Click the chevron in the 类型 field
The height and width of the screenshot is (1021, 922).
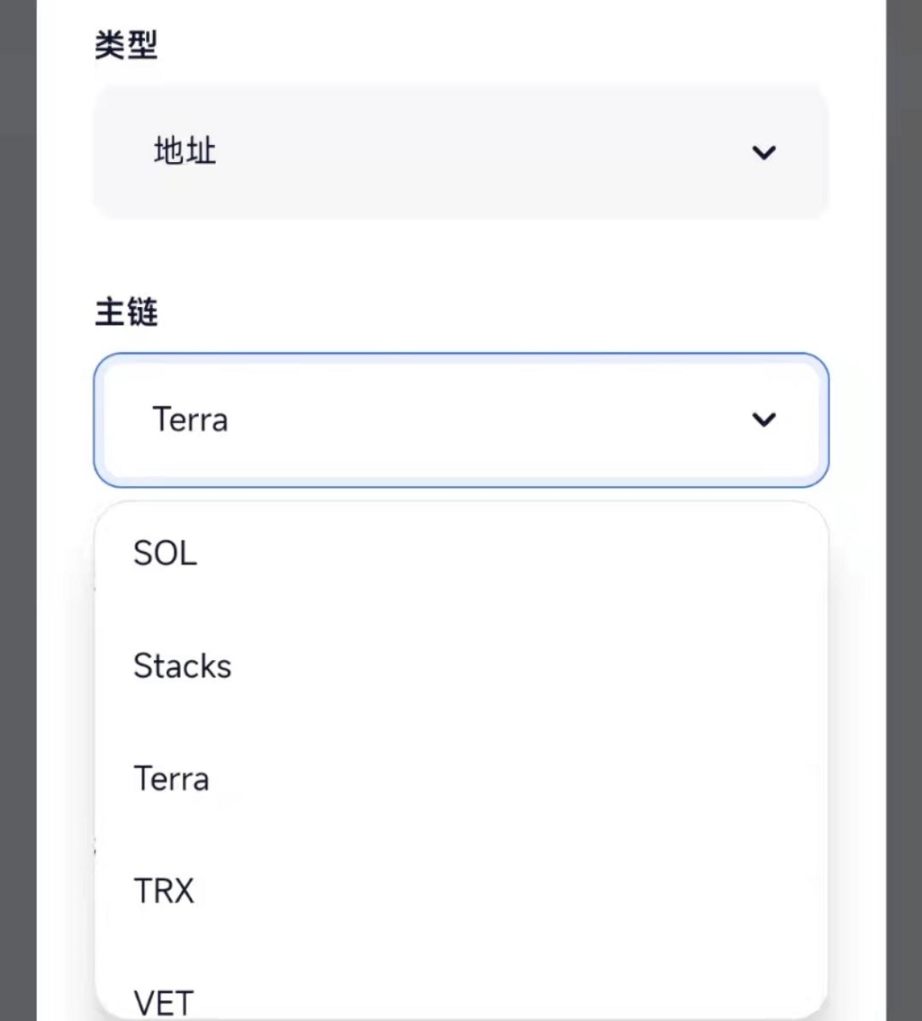(764, 153)
